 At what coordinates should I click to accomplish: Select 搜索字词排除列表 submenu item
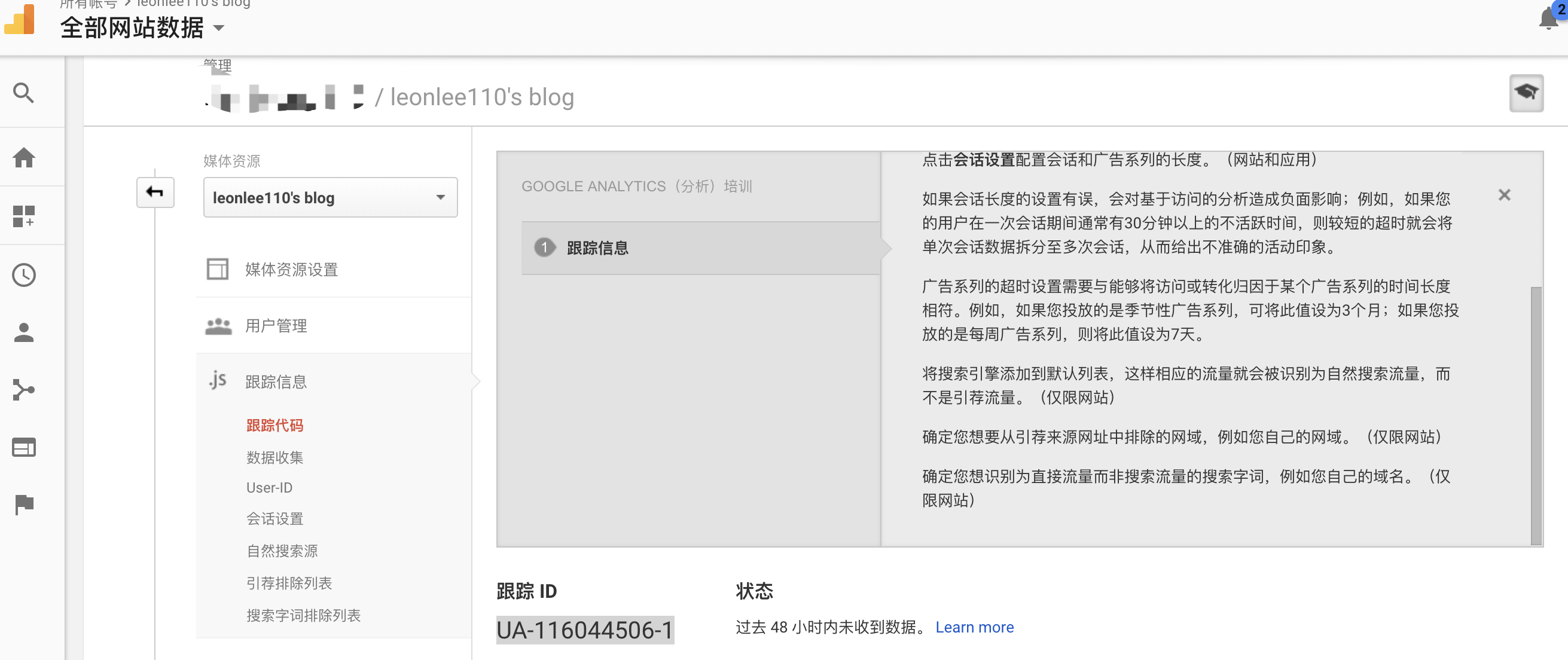point(303,616)
